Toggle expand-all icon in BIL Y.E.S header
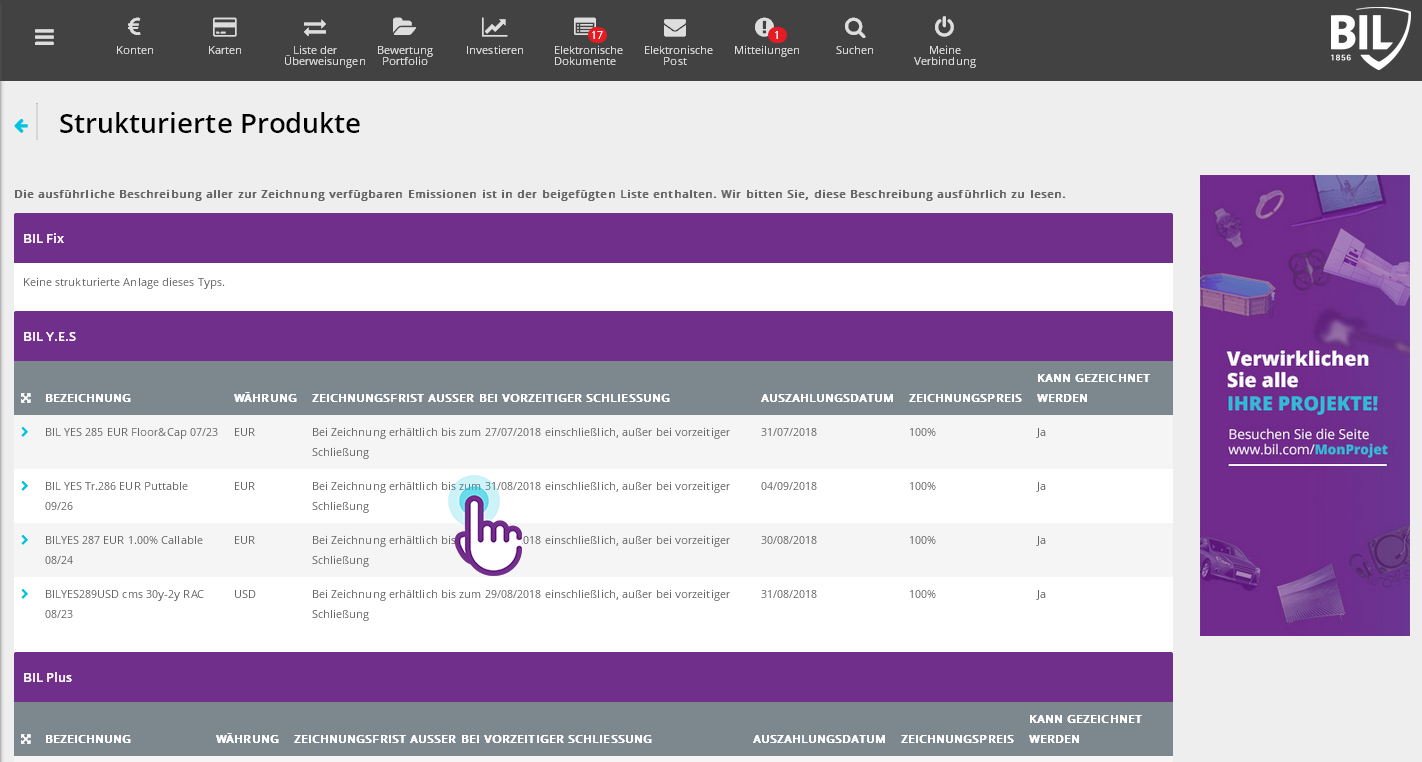 coord(26,398)
